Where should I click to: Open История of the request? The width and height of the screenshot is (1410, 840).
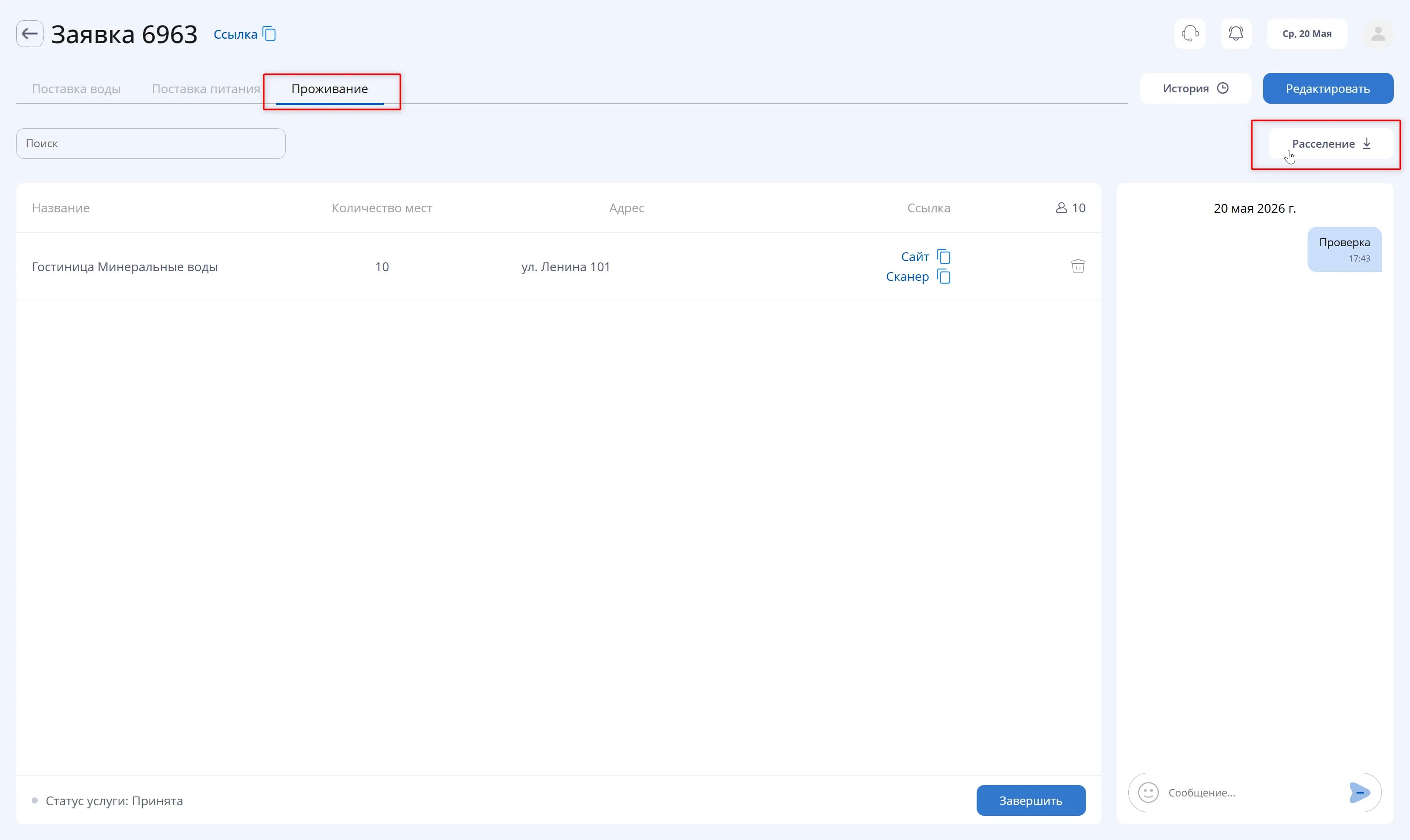point(1195,88)
